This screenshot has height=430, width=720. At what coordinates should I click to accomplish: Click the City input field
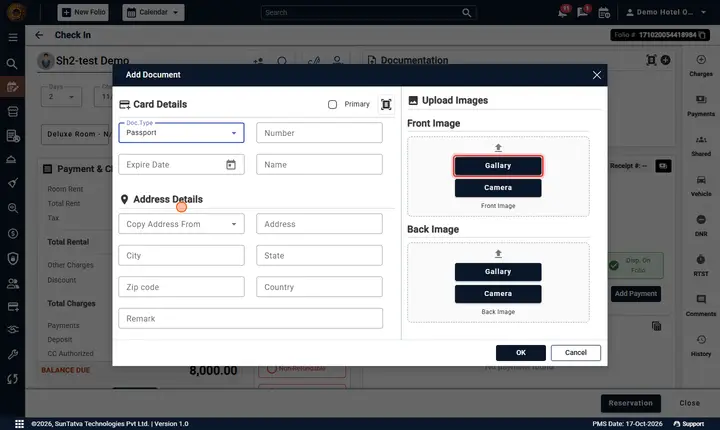coord(181,255)
